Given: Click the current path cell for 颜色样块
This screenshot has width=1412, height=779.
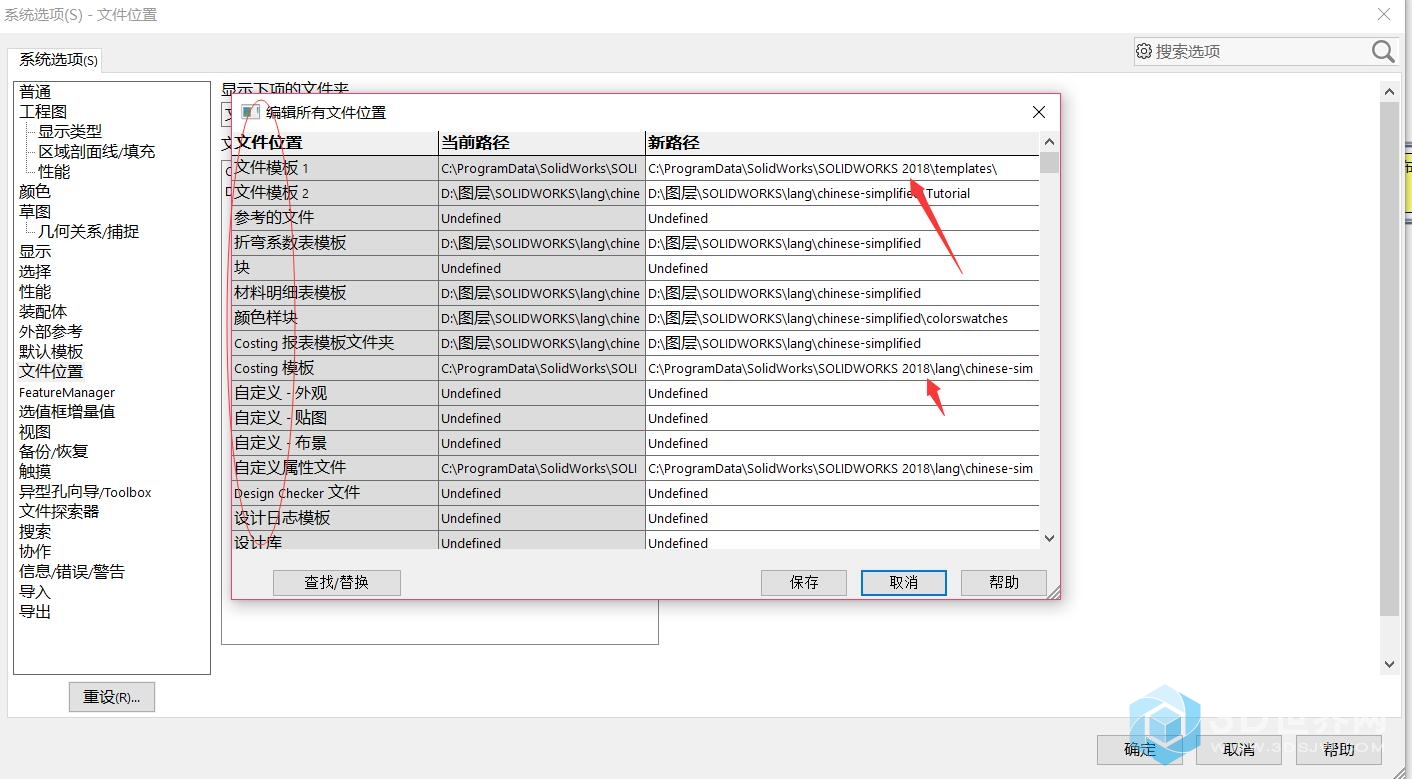Looking at the screenshot, I should click(x=542, y=318).
